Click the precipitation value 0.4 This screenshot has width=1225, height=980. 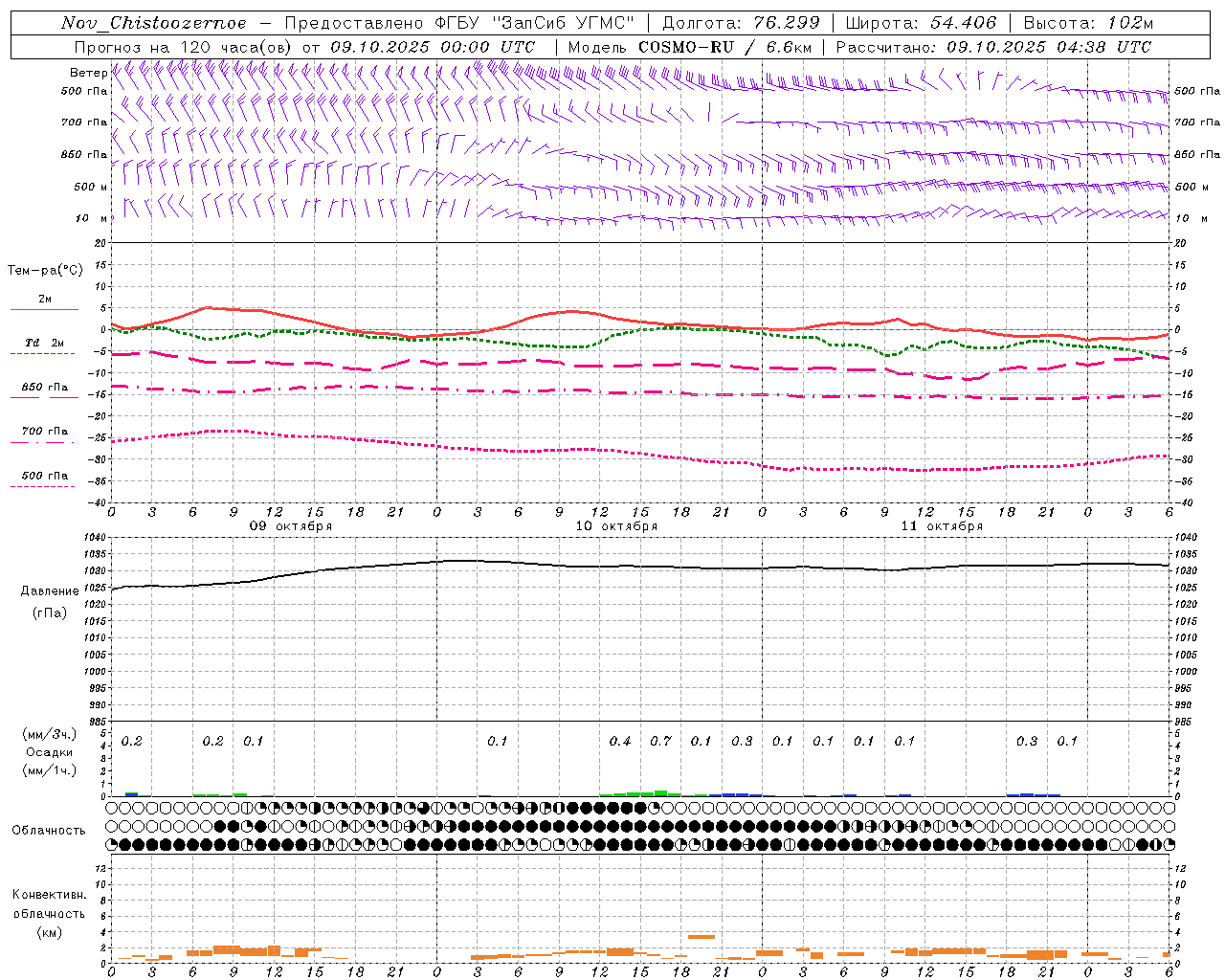pyautogui.click(x=620, y=741)
